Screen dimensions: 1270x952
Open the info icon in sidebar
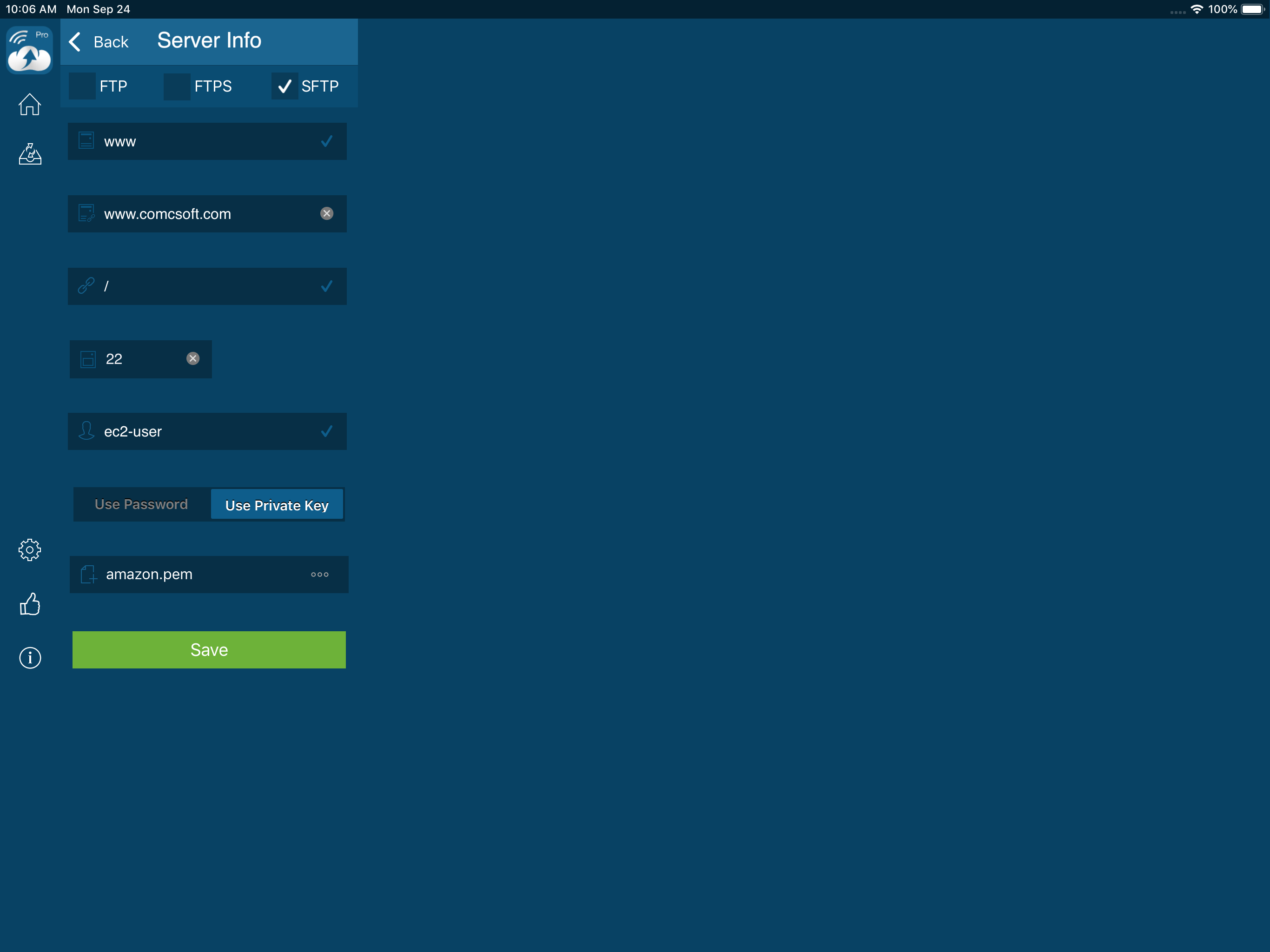(x=30, y=657)
